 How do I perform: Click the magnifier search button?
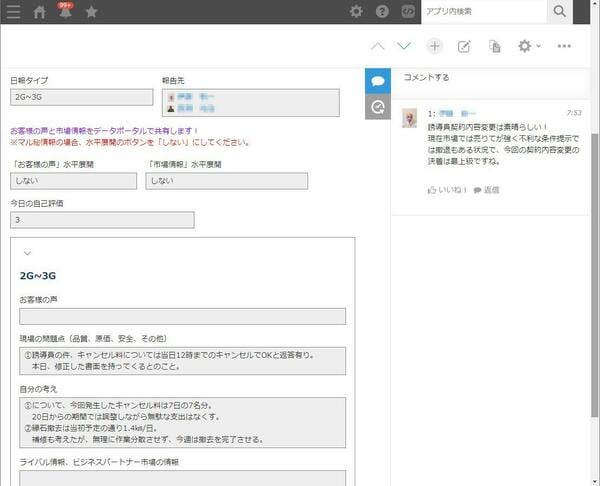click(562, 11)
